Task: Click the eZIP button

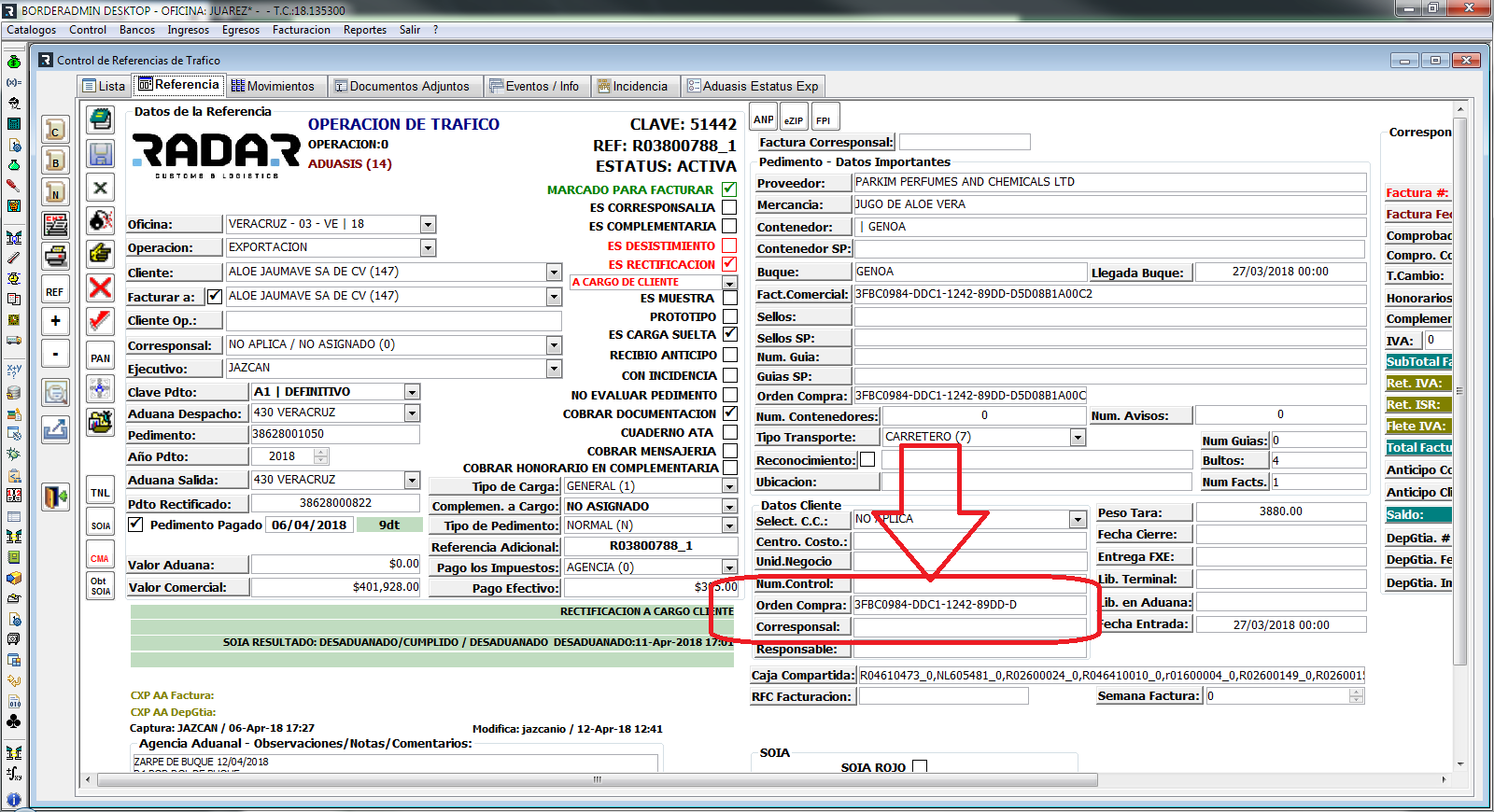Action: click(x=794, y=119)
